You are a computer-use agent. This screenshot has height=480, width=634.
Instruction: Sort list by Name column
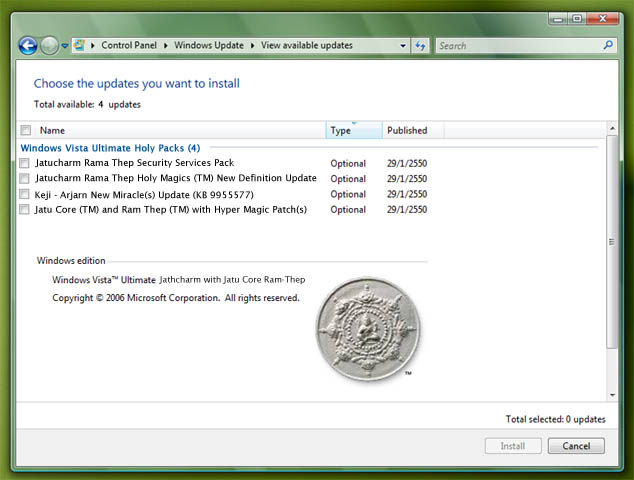click(52, 130)
